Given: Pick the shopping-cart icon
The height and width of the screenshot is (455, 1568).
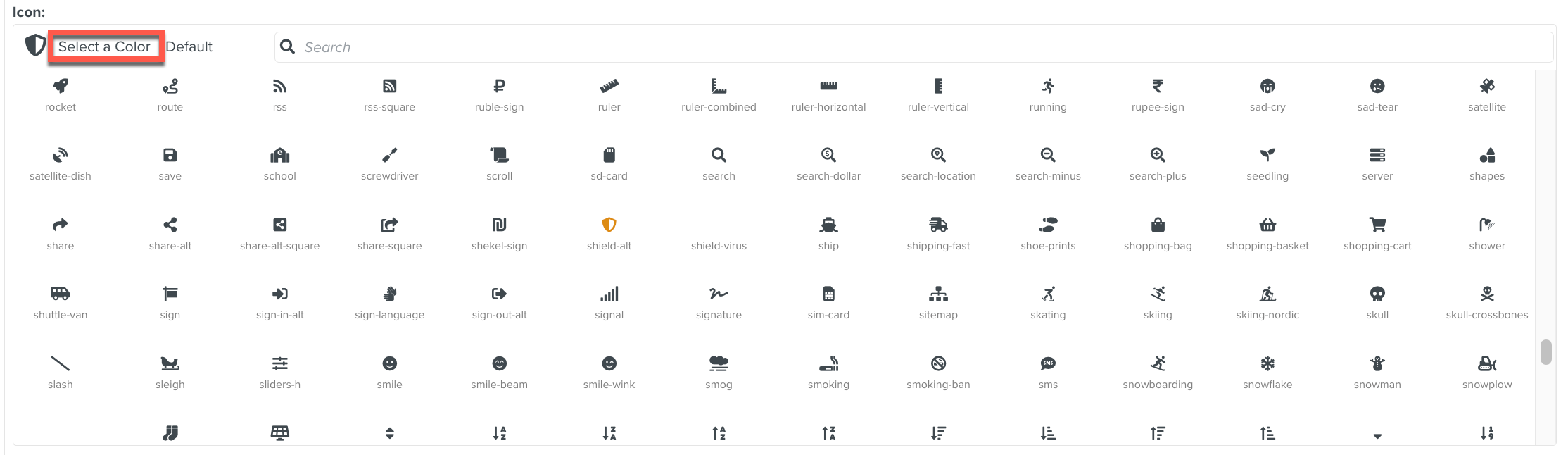Looking at the screenshot, I should [x=1377, y=225].
